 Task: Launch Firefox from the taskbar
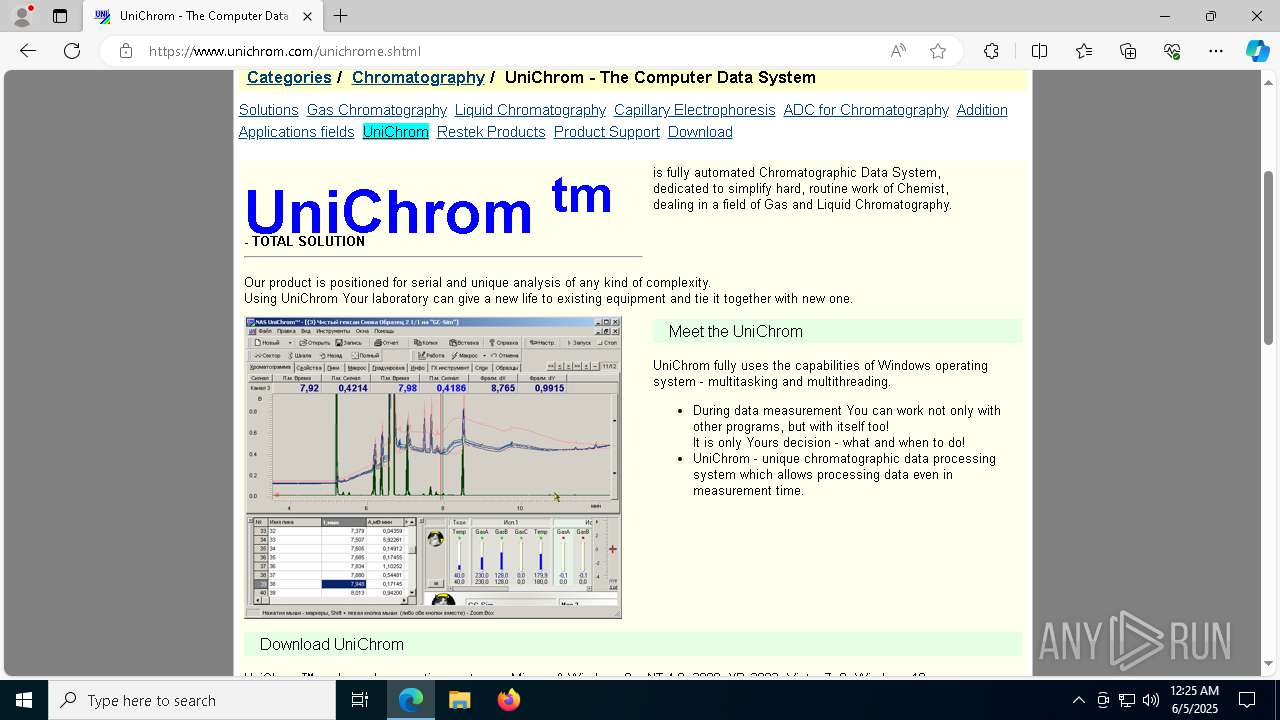tap(508, 700)
